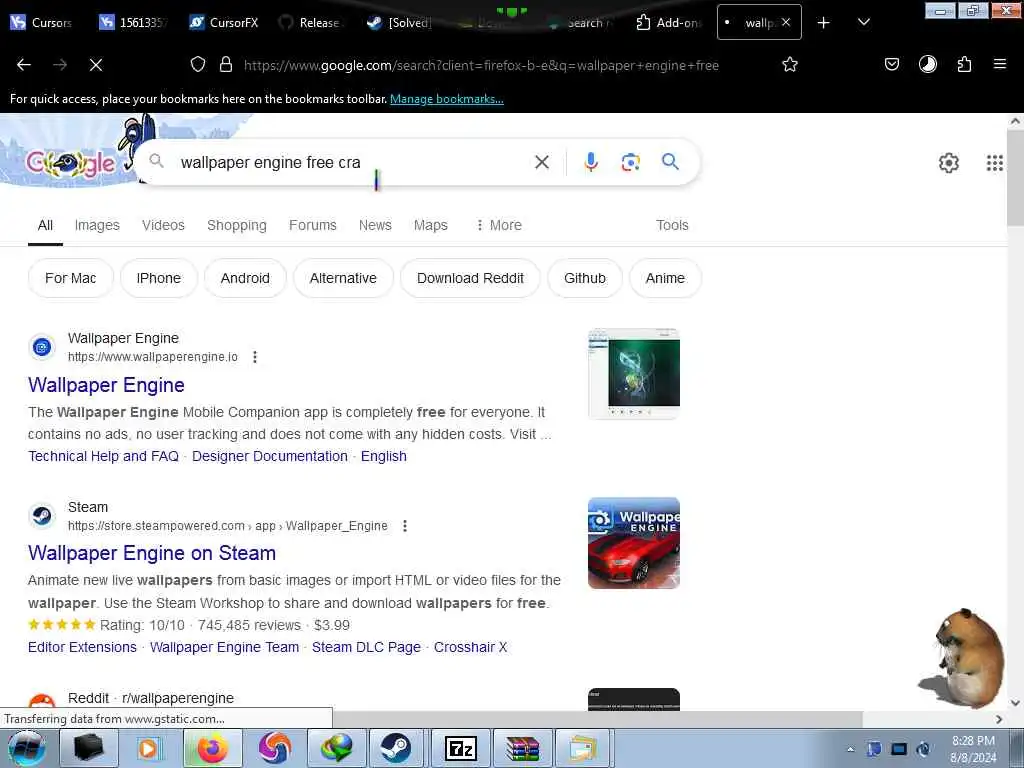Viewport: 1024px width, 768px height.
Task: Open Technical Help and FAQ sitelink
Action: click(x=103, y=456)
